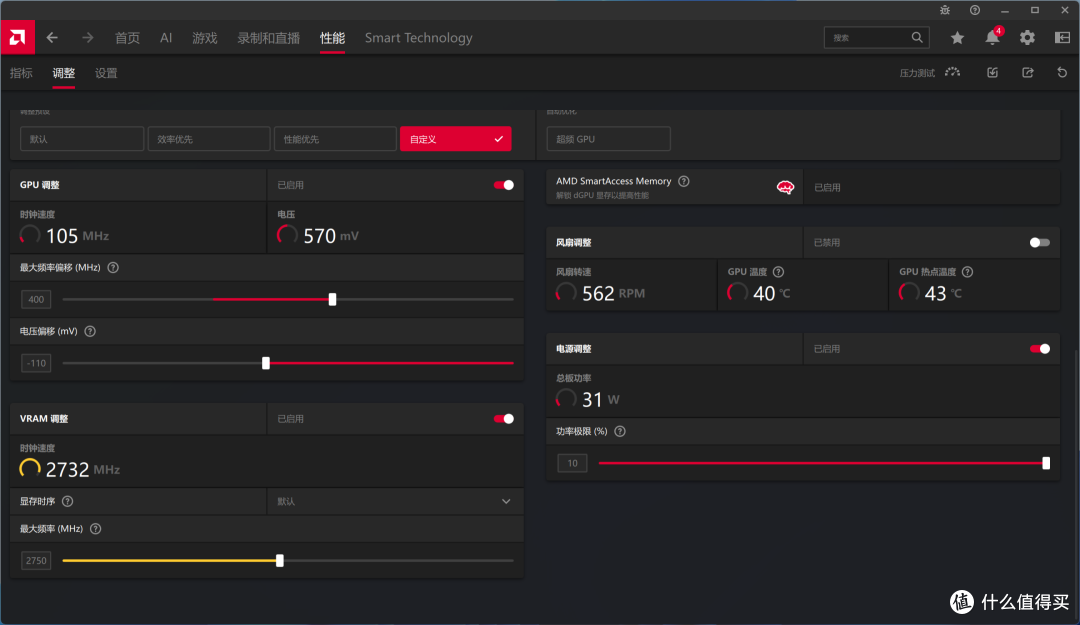The height and width of the screenshot is (625, 1080).
Task: Open settings gear icon
Action: tap(1027, 38)
